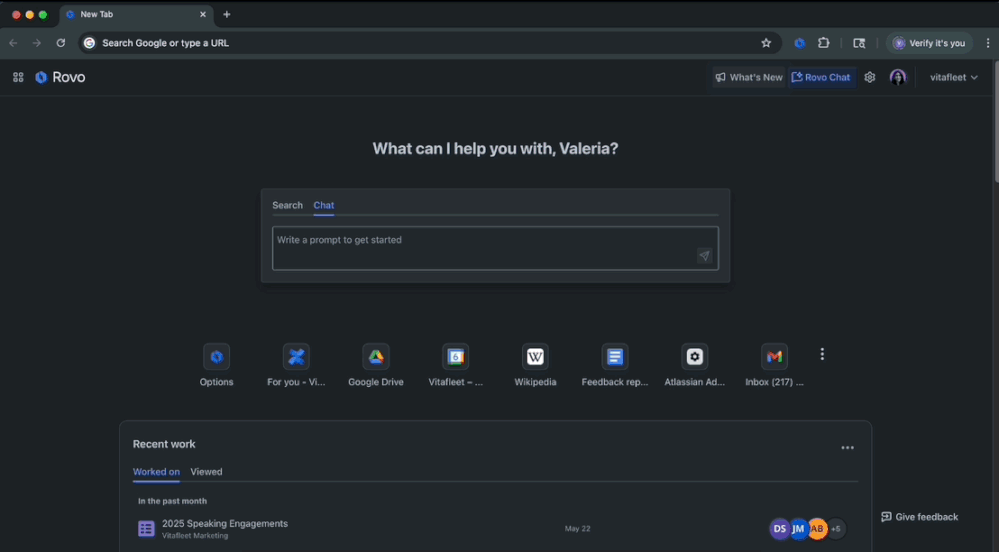
Task: Open the app switcher grid icon
Action: (x=18, y=77)
